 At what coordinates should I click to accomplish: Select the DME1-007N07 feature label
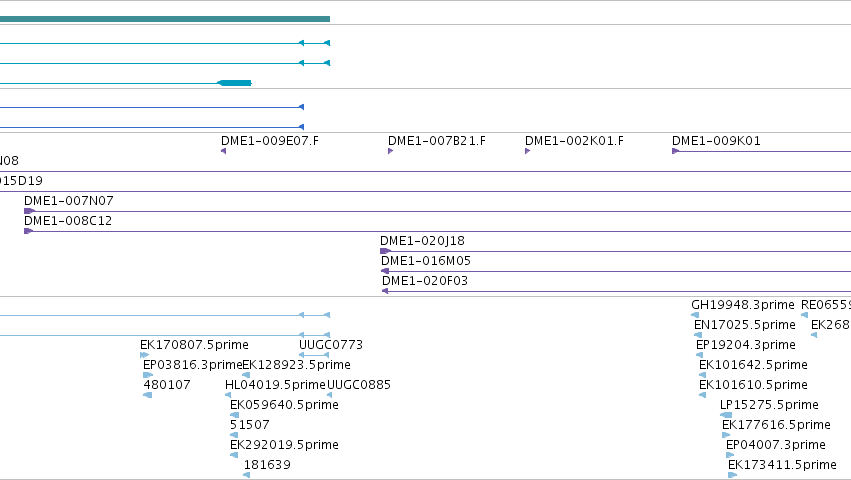(x=69, y=201)
